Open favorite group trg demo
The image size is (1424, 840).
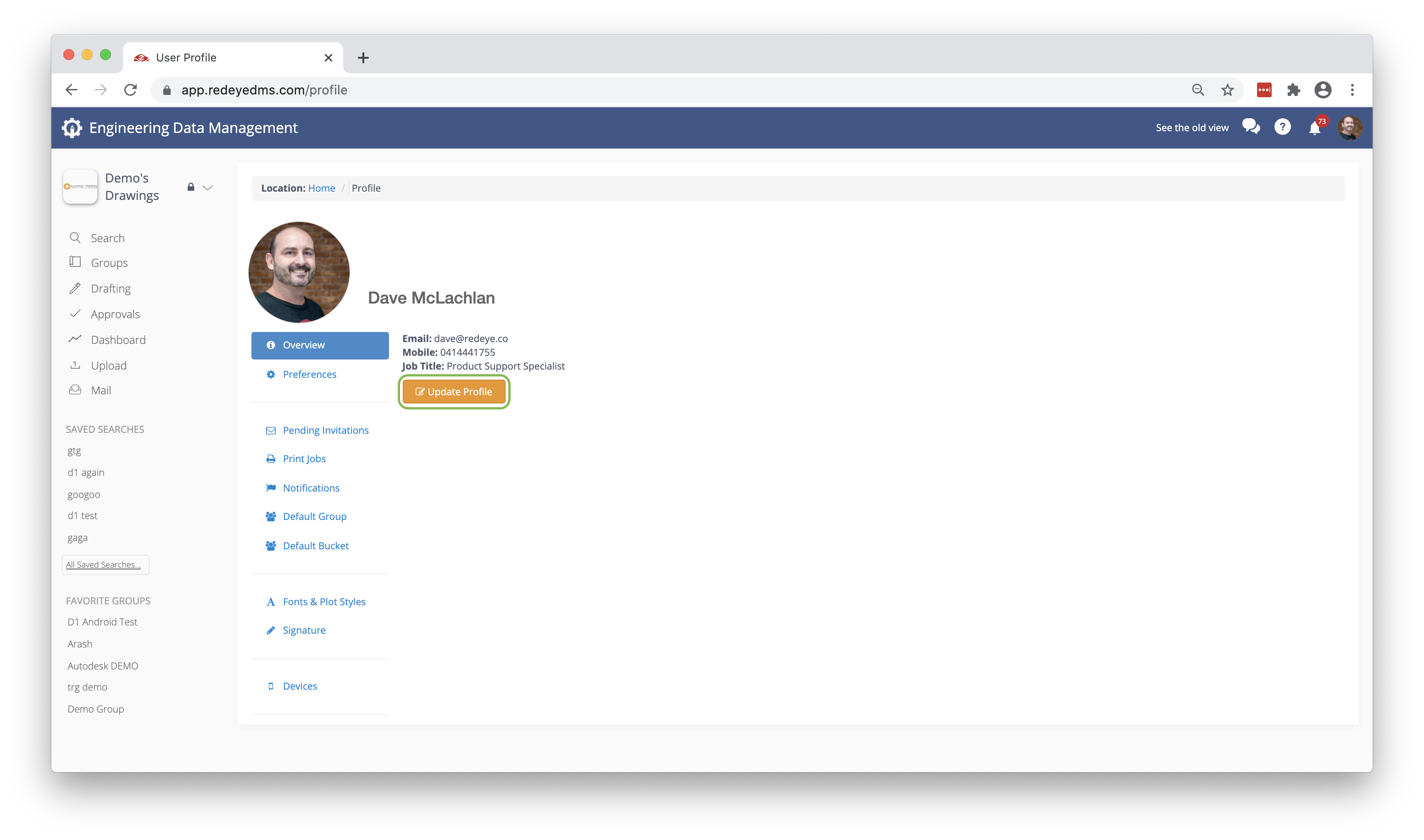click(87, 688)
